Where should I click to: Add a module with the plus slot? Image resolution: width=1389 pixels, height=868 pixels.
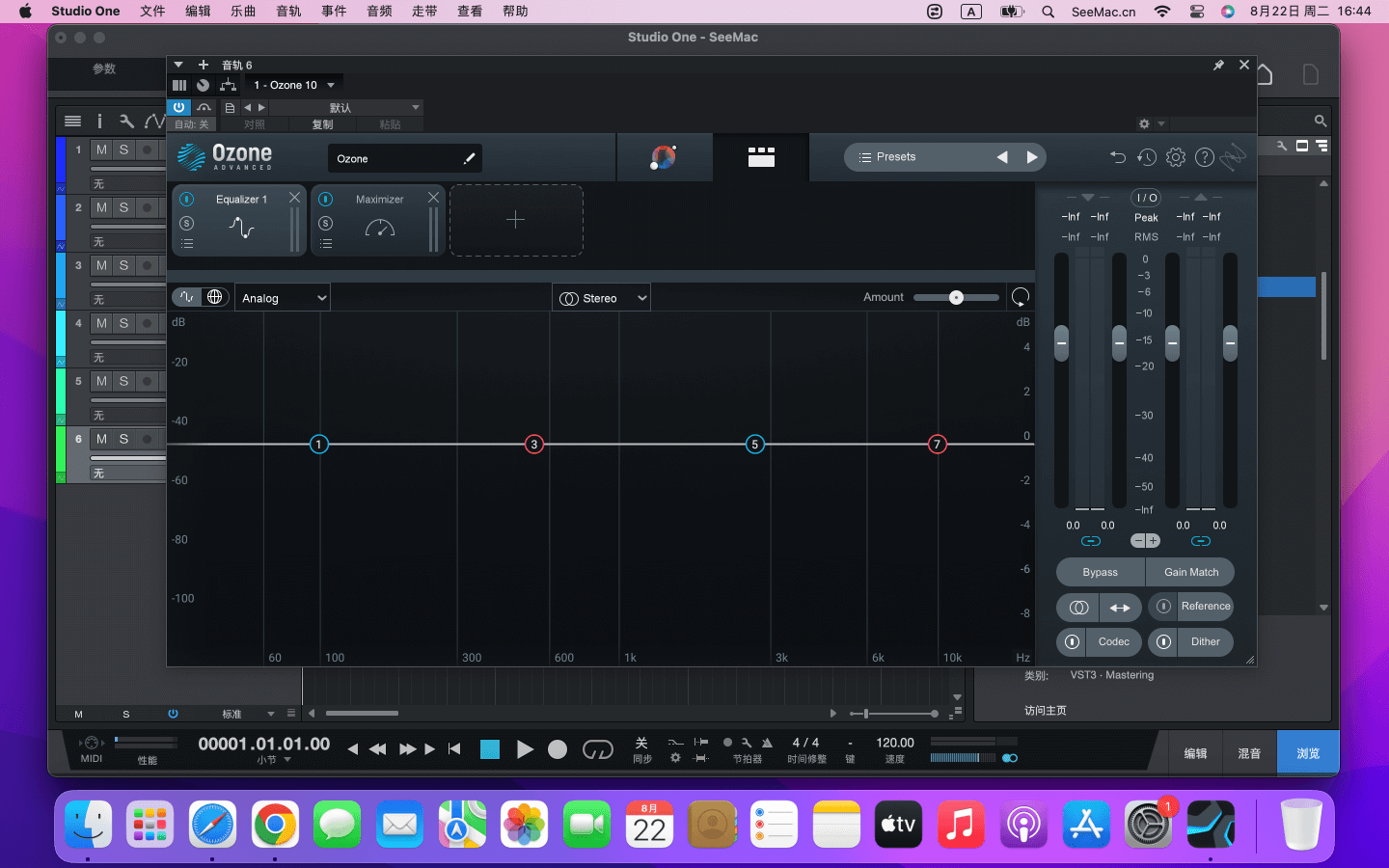click(x=516, y=221)
